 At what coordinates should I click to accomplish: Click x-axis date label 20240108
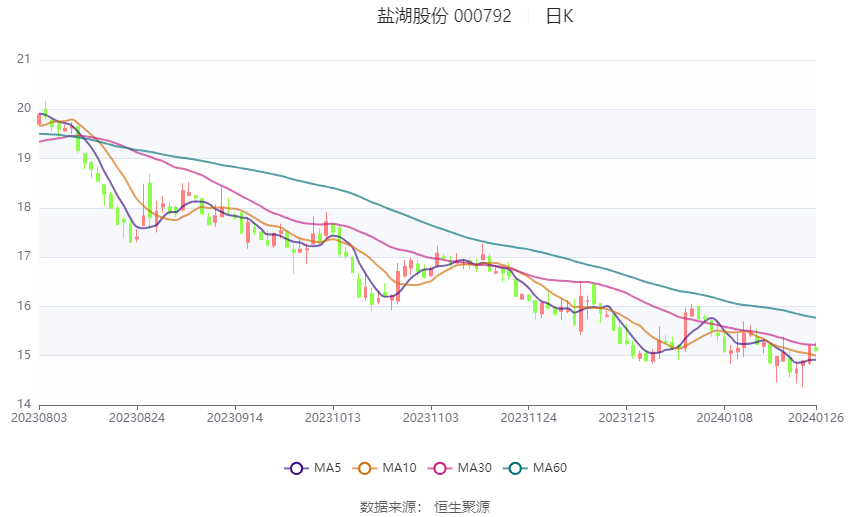coord(725,418)
